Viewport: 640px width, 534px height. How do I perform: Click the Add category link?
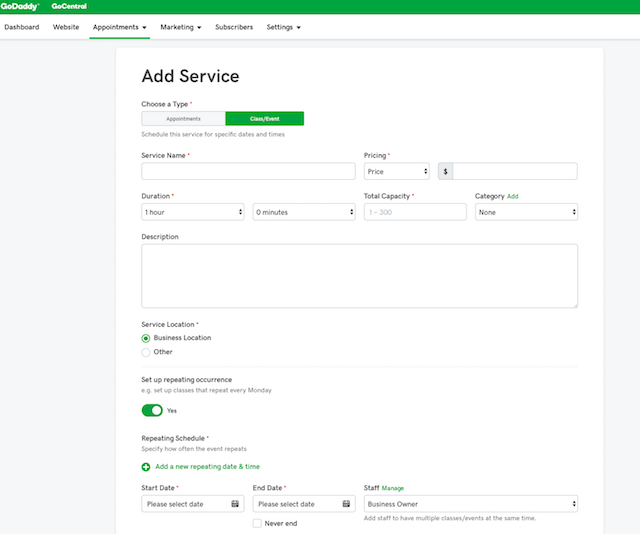513,196
